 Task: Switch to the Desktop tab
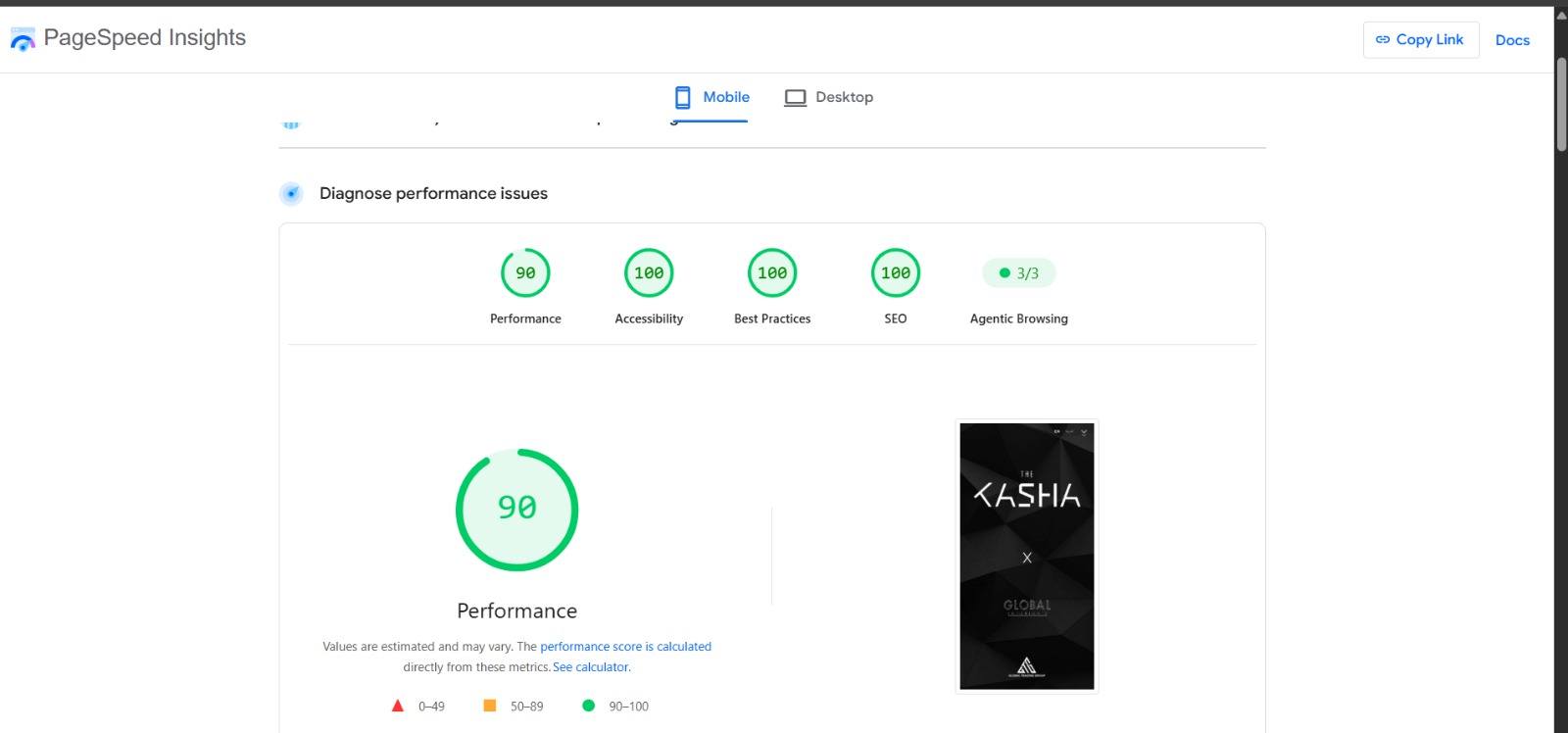829,97
